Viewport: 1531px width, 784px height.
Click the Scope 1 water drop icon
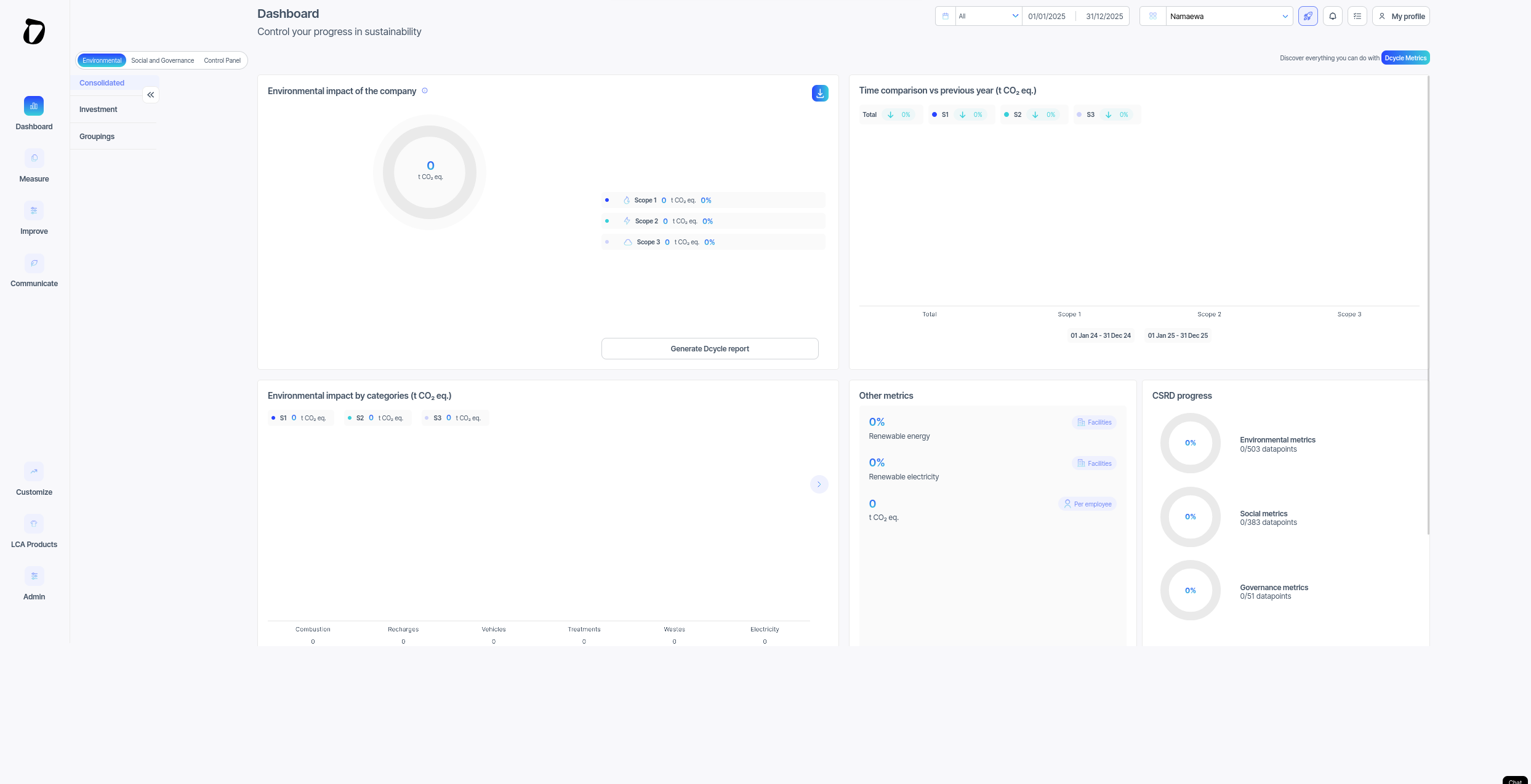tap(627, 200)
